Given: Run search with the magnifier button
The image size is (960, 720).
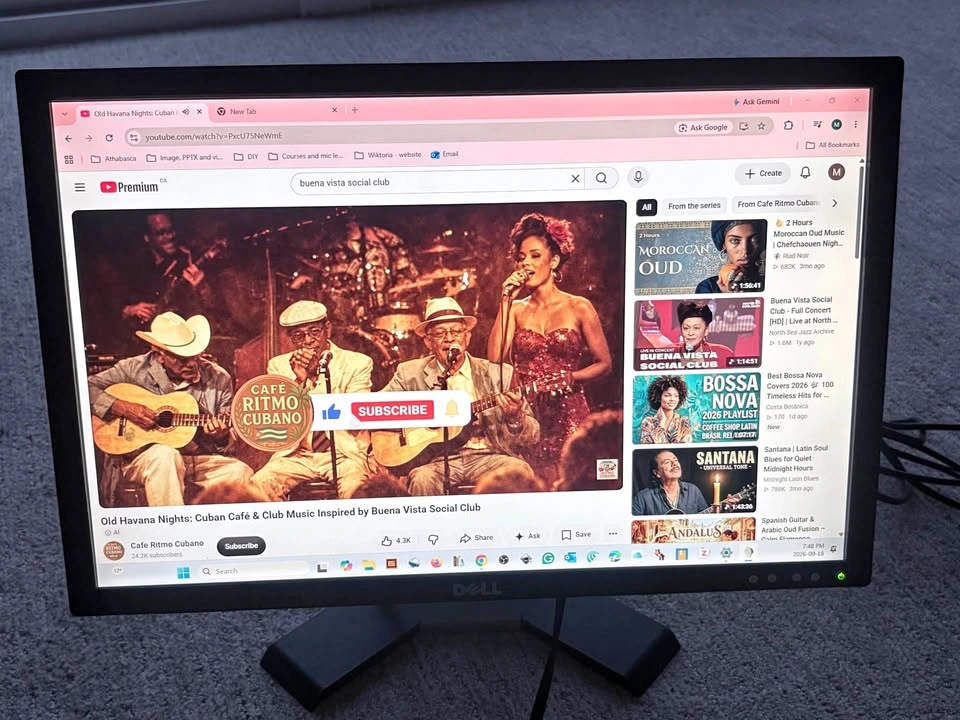Looking at the screenshot, I should 601,178.
